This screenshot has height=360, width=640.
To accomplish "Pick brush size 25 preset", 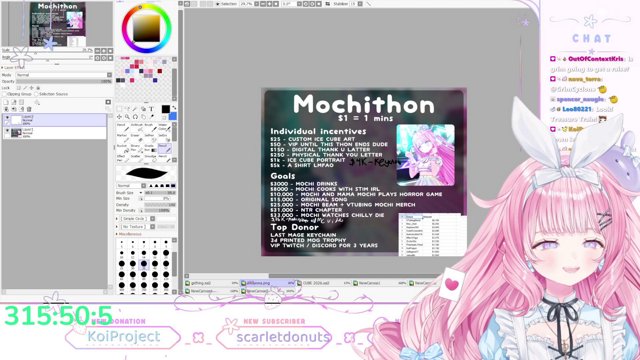I will pos(122,265).
